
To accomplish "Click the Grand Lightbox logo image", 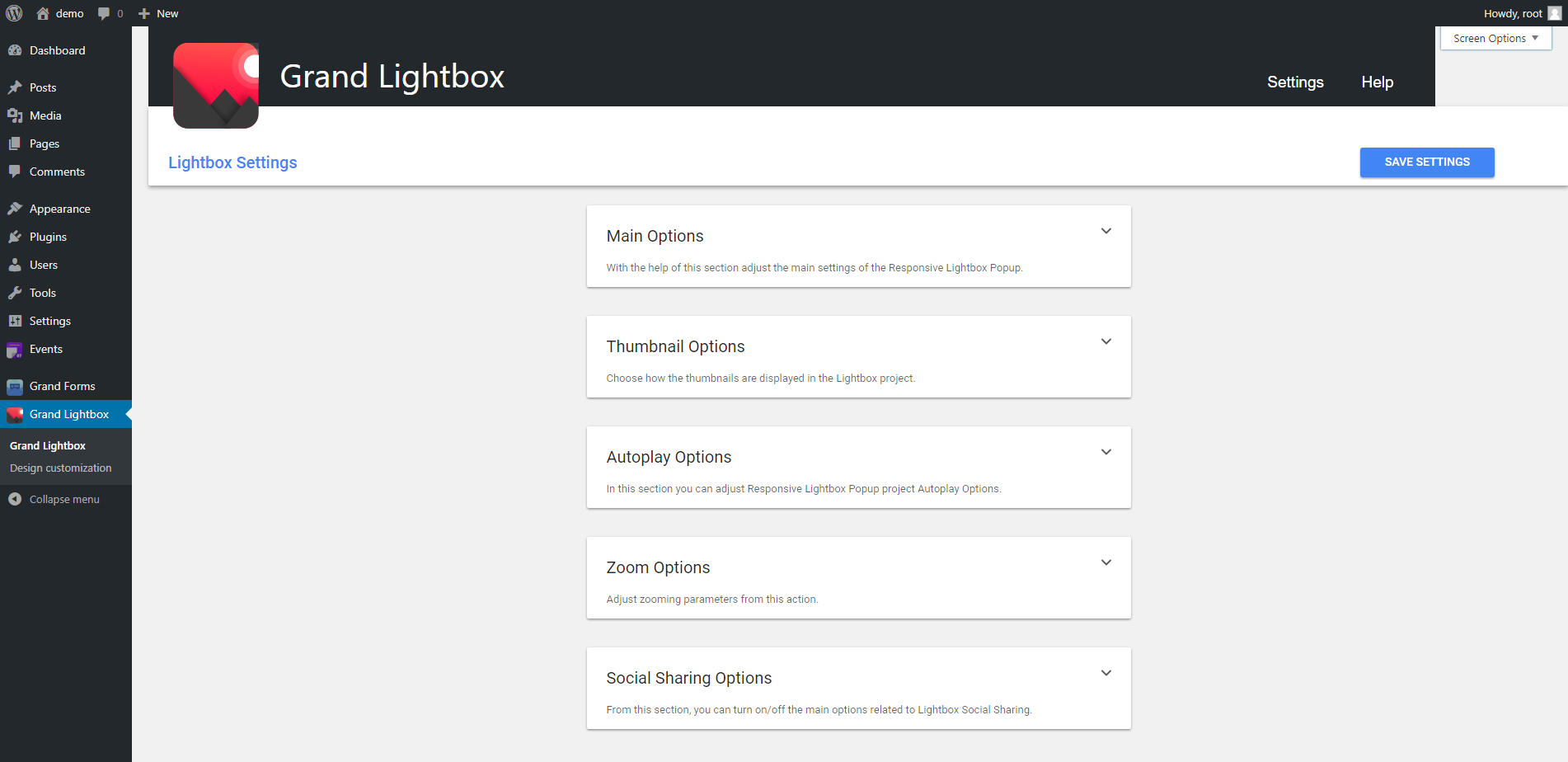I will (216, 85).
